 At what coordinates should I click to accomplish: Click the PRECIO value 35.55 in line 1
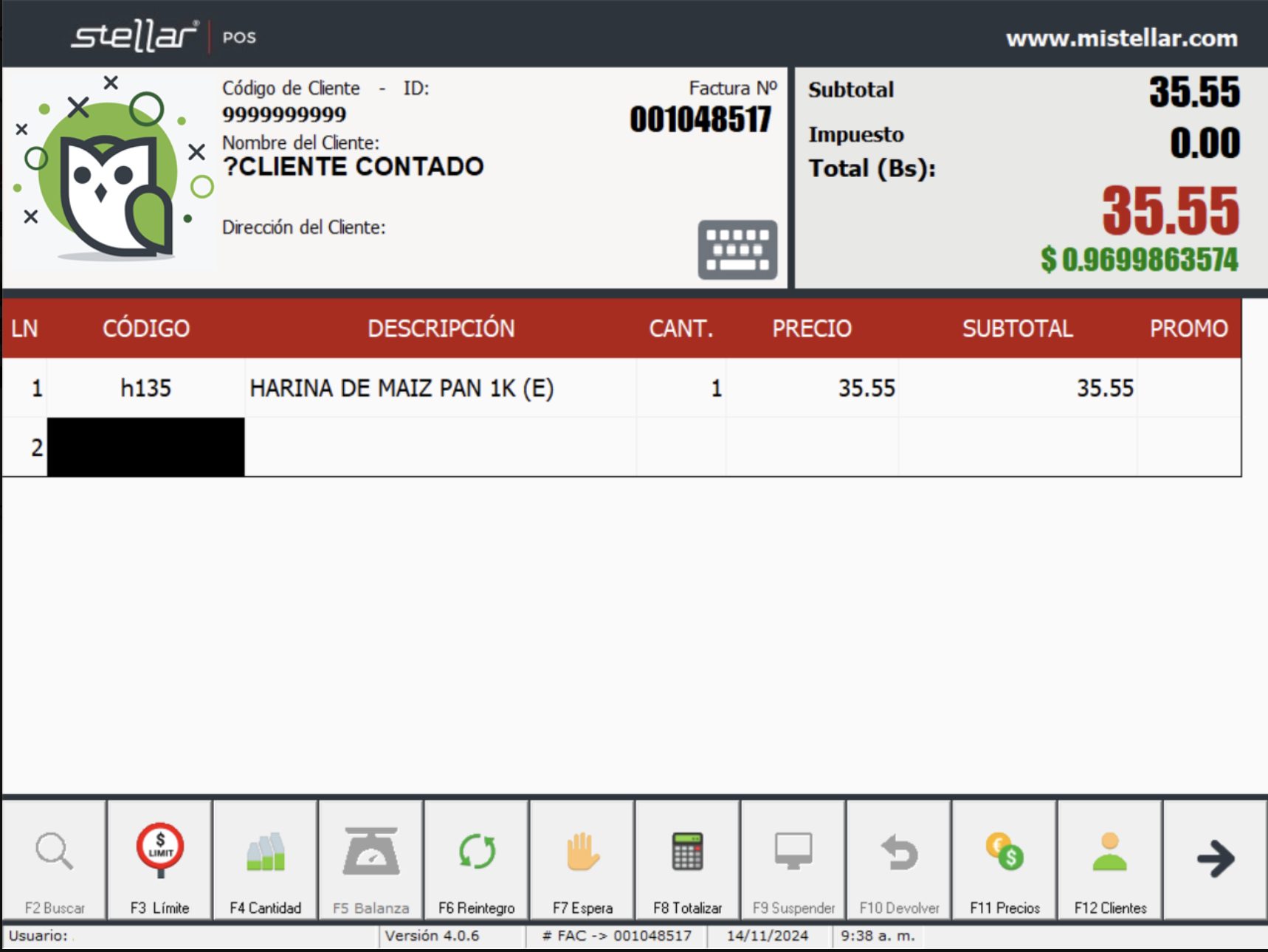pyautogui.click(x=866, y=388)
